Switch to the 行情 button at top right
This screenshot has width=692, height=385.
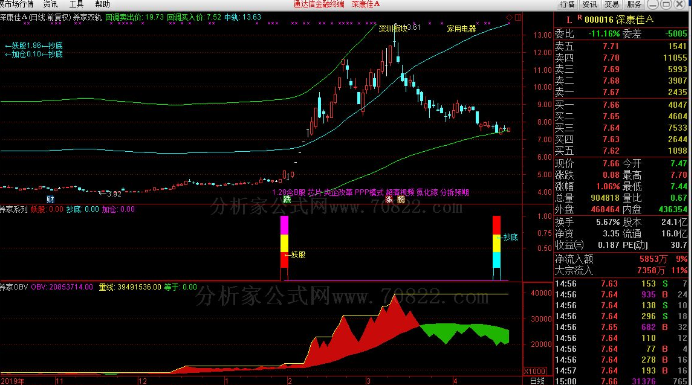[567, 4]
